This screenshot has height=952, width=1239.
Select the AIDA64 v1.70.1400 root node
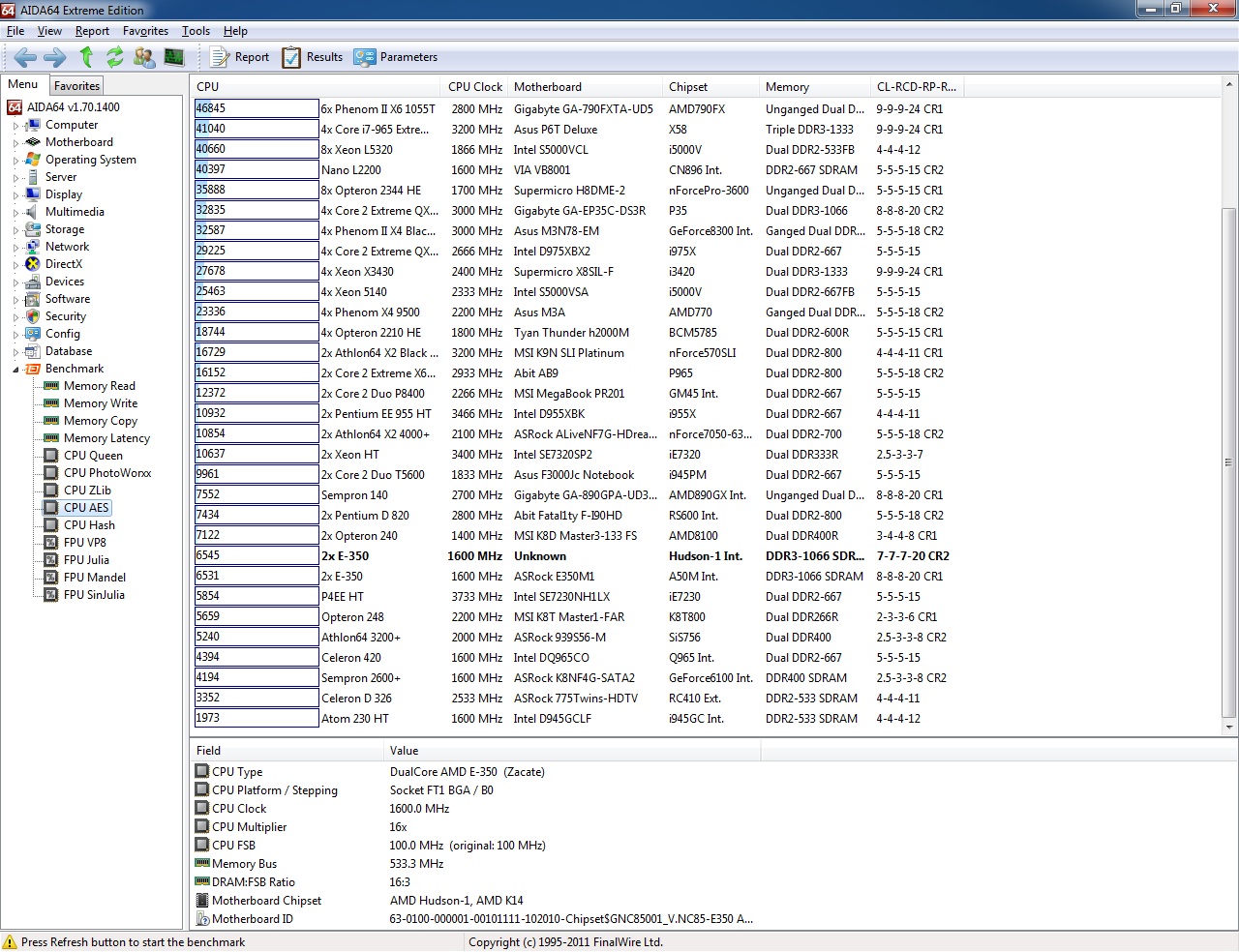click(x=74, y=107)
